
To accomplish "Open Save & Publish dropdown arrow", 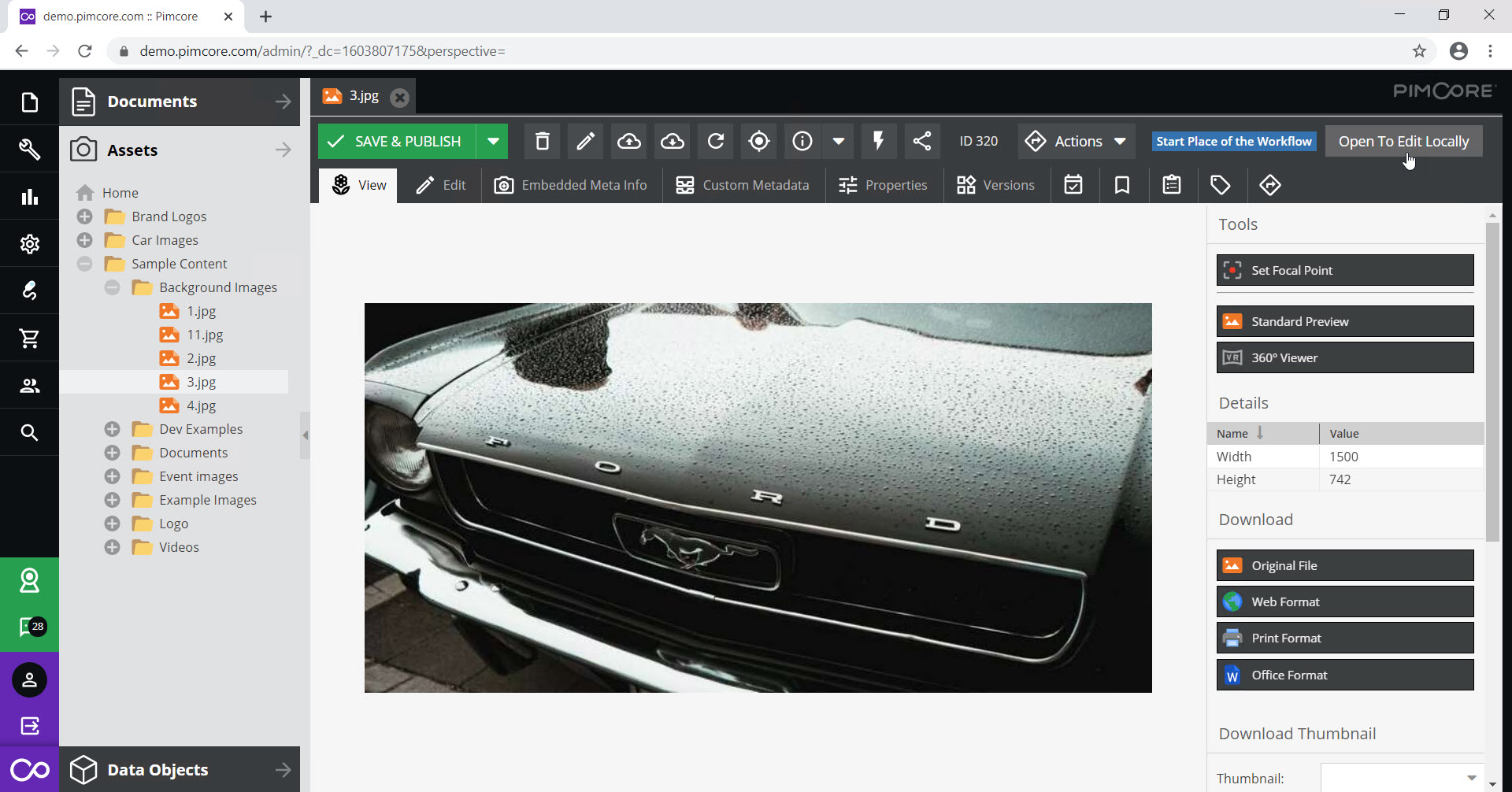I will pyautogui.click(x=493, y=141).
